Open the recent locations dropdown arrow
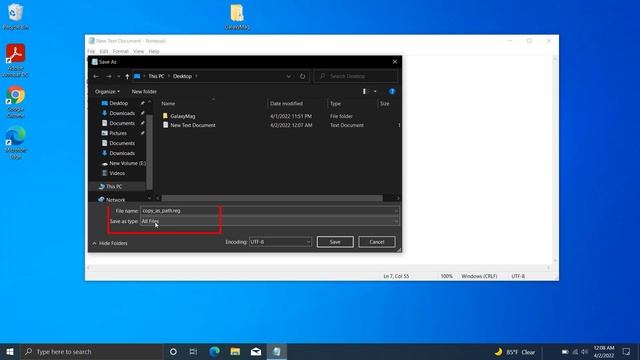This screenshot has height=360, width=640. click(x=118, y=76)
